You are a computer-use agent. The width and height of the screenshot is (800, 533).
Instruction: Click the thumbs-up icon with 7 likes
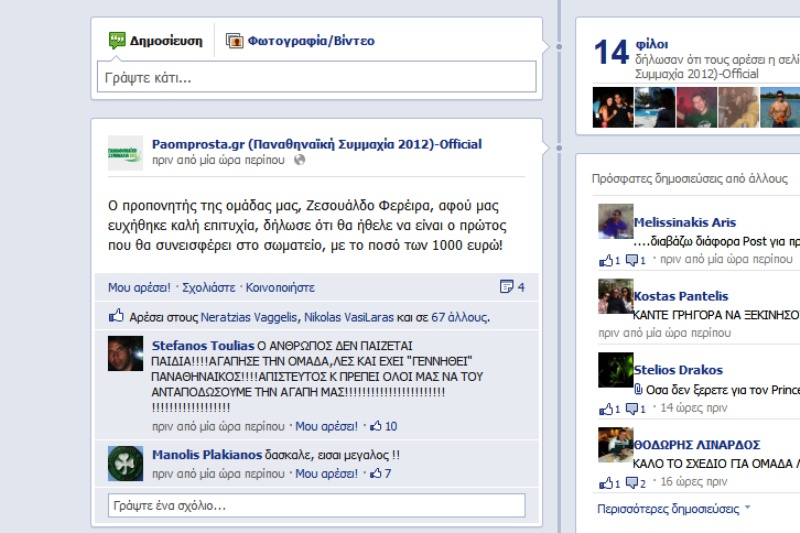click(376, 473)
